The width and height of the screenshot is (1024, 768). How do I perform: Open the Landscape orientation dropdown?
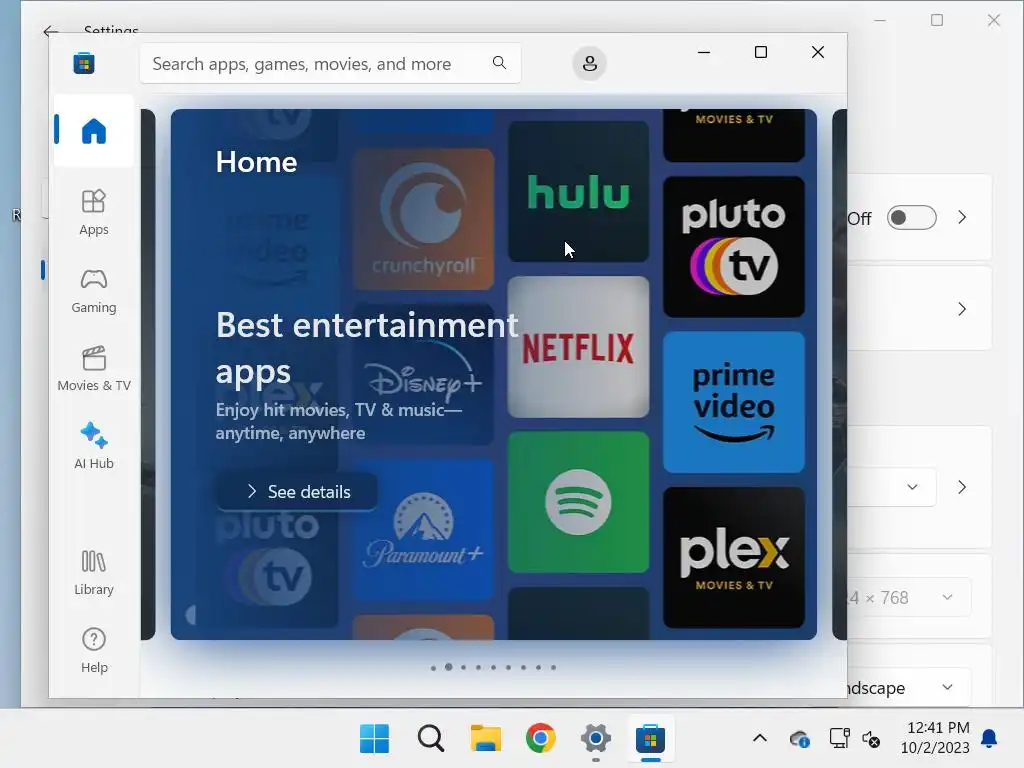[x=909, y=688]
